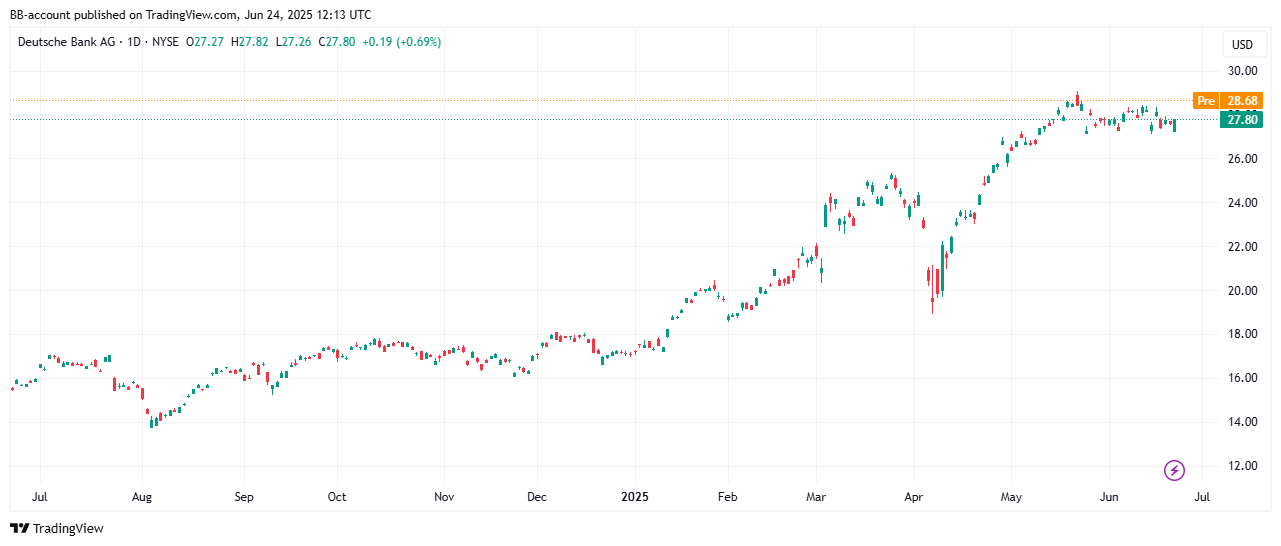
Task: Click the low value L27.26
Action: point(293,42)
